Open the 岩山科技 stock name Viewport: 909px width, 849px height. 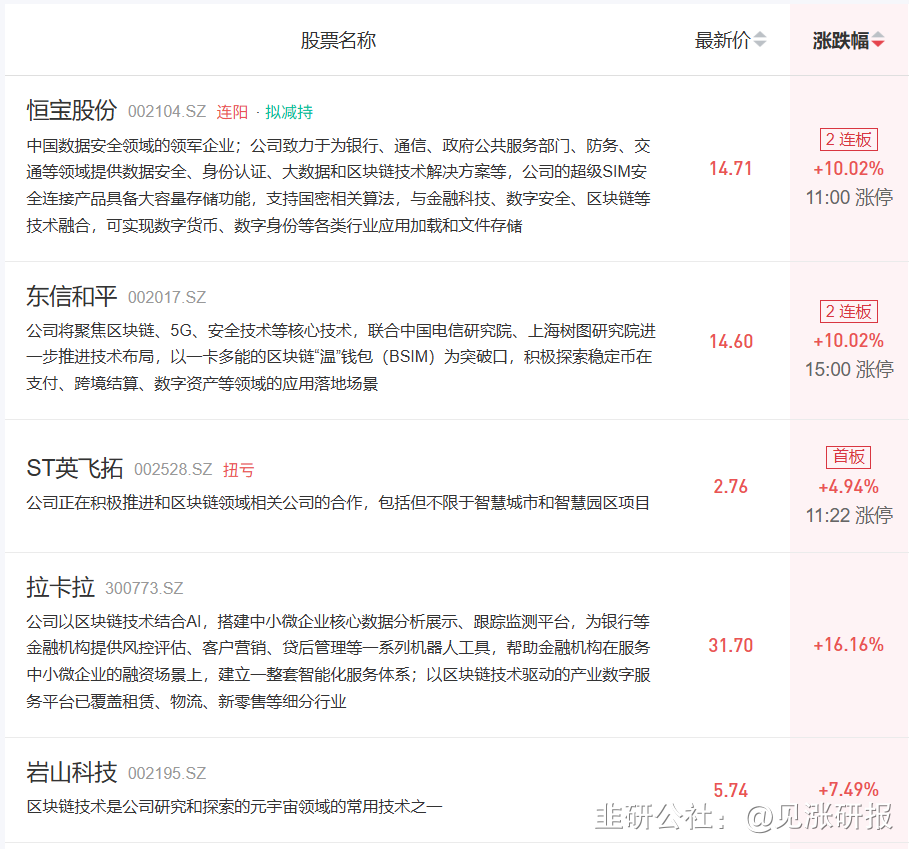tap(72, 773)
